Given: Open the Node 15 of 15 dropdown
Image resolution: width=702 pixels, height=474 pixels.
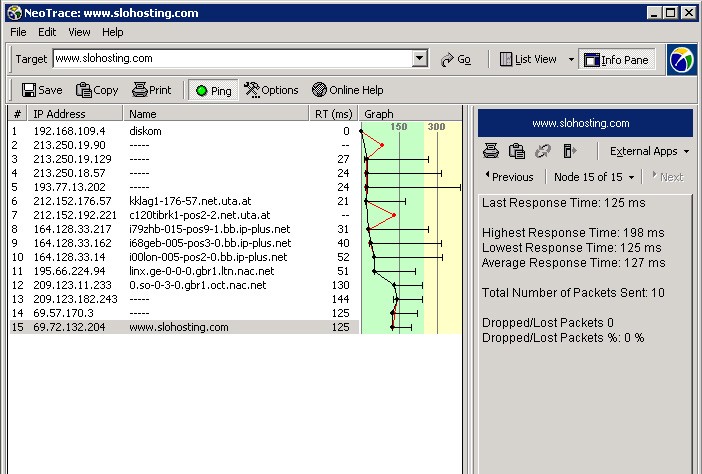Looking at the screenshot, I should [x=594, y=177].
